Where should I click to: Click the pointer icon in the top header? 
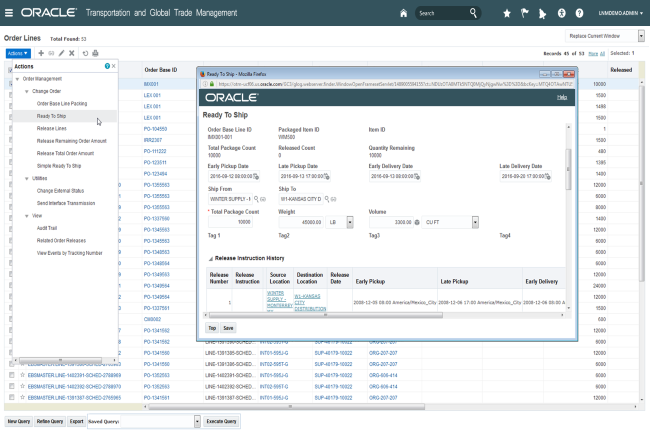(x=542, y=14)
